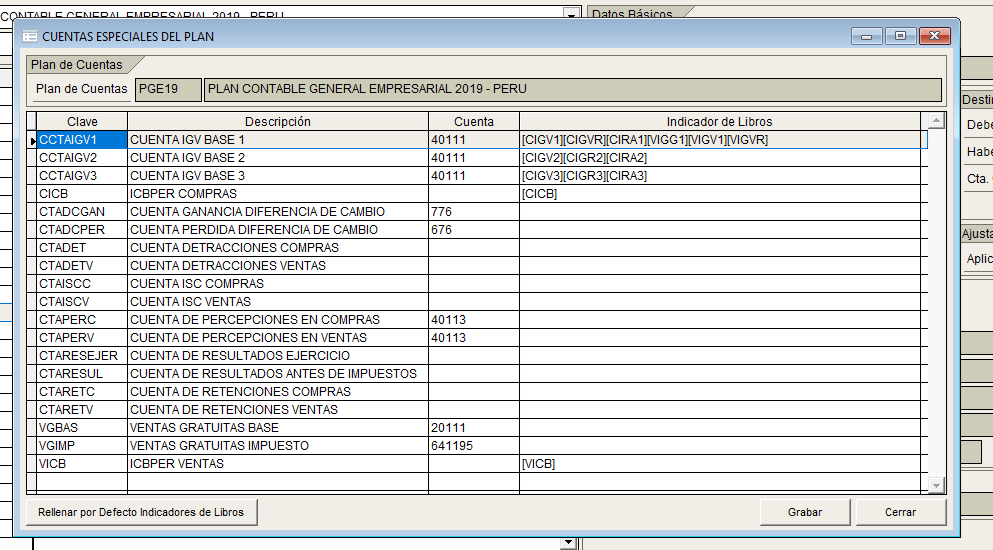The width and height of the screenshot is (993, 550).
Task: Select the Plan de Cuentas tab
Action: [x=77, y=65]
